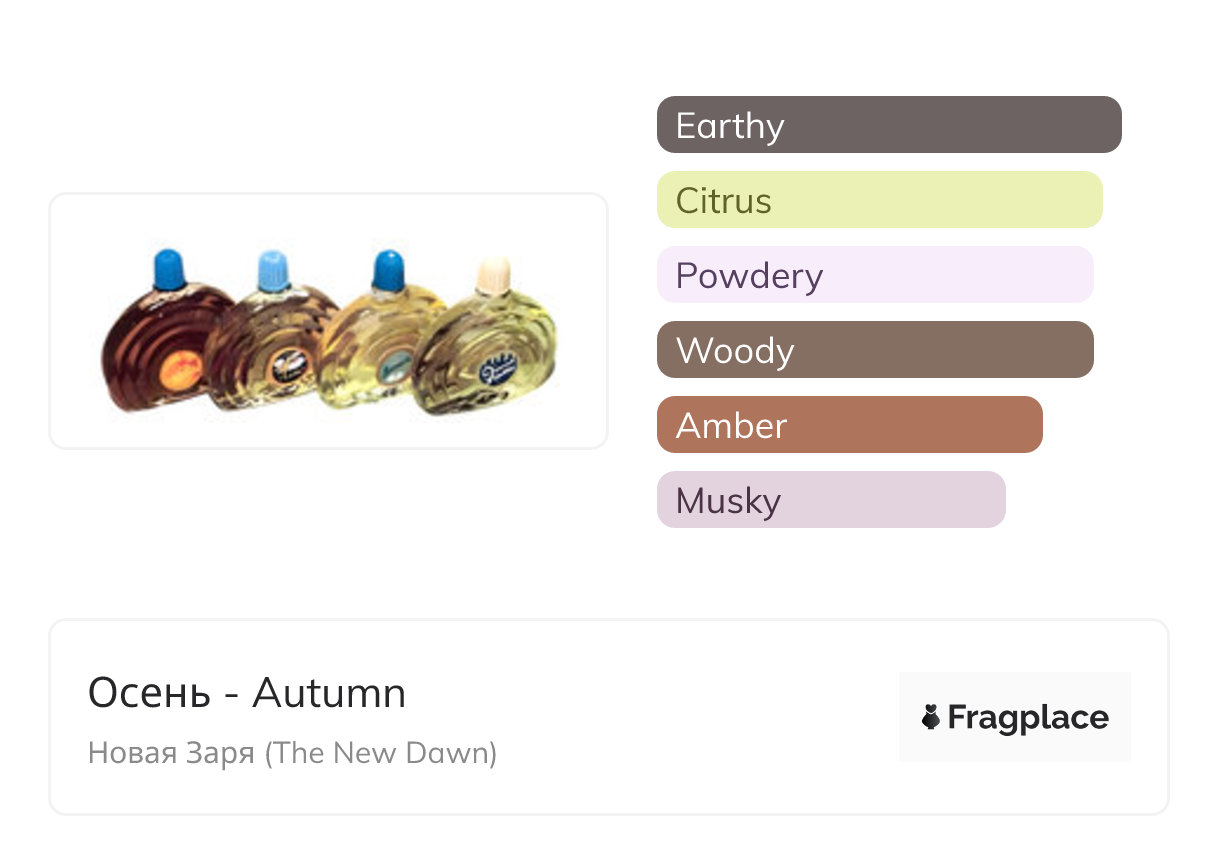Pick the Amber accord bar

click(849, 425)
